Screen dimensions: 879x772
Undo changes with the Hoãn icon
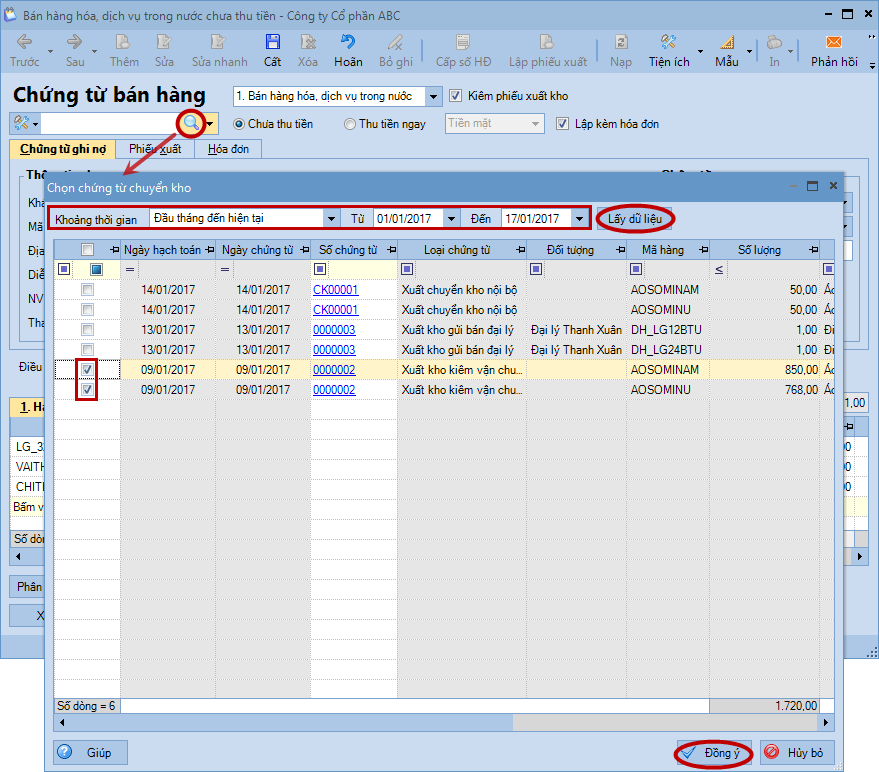point(348,42)
